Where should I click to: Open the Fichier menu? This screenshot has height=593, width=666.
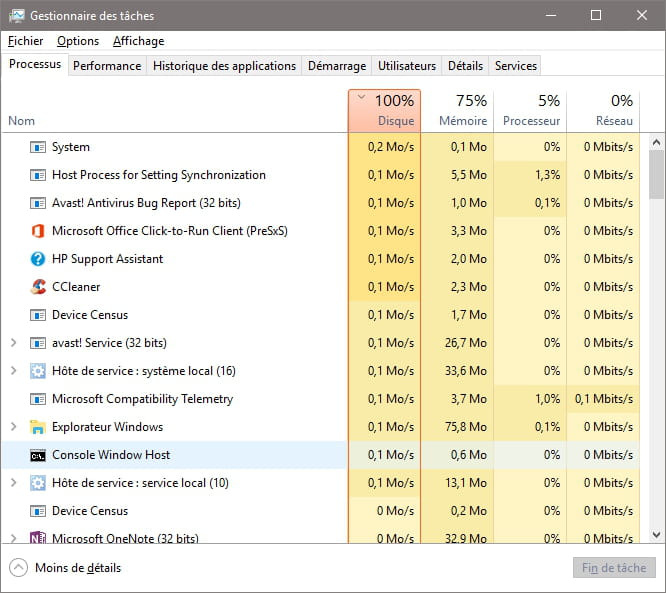click(x=25, y=41)
